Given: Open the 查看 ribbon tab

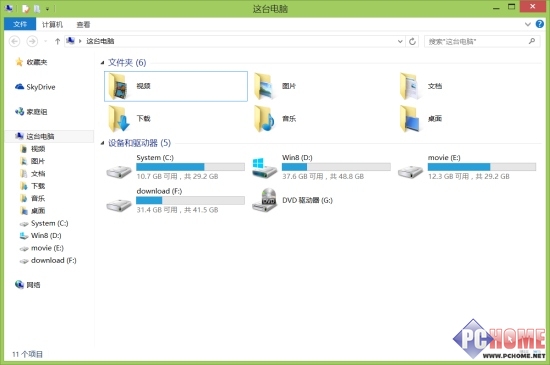Looking at the screenshot, I should tap(83, 24).
